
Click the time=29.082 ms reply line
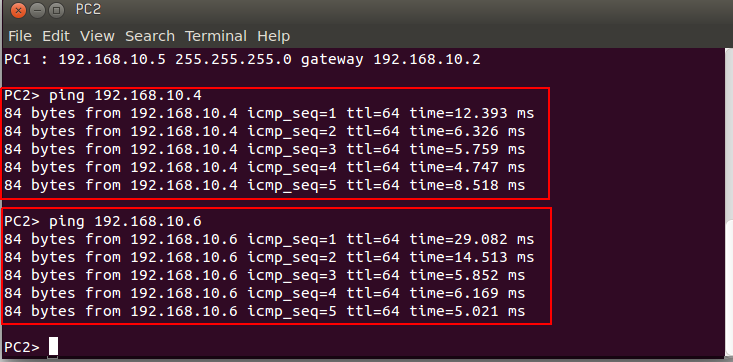point(269,239)
